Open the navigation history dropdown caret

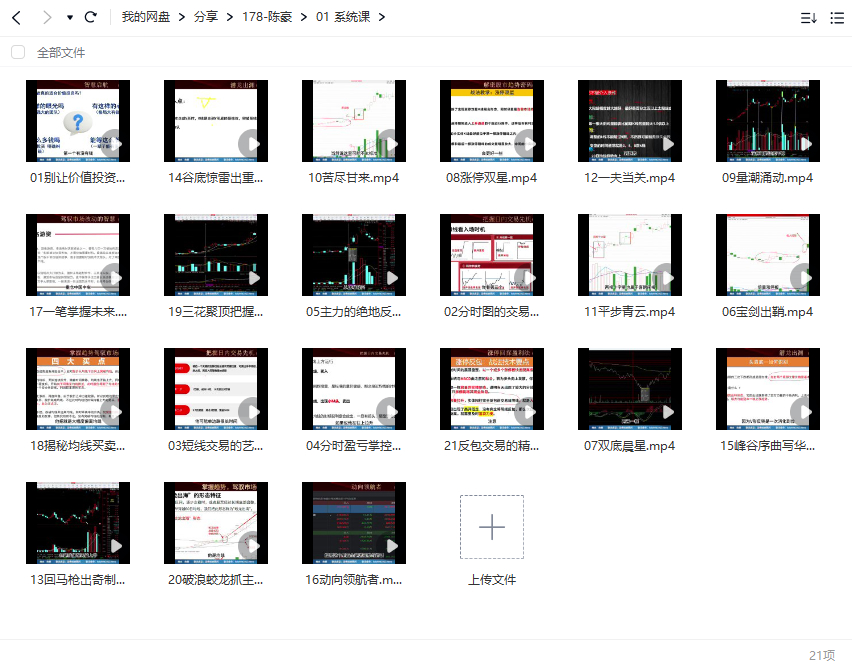tap(69, 18)
